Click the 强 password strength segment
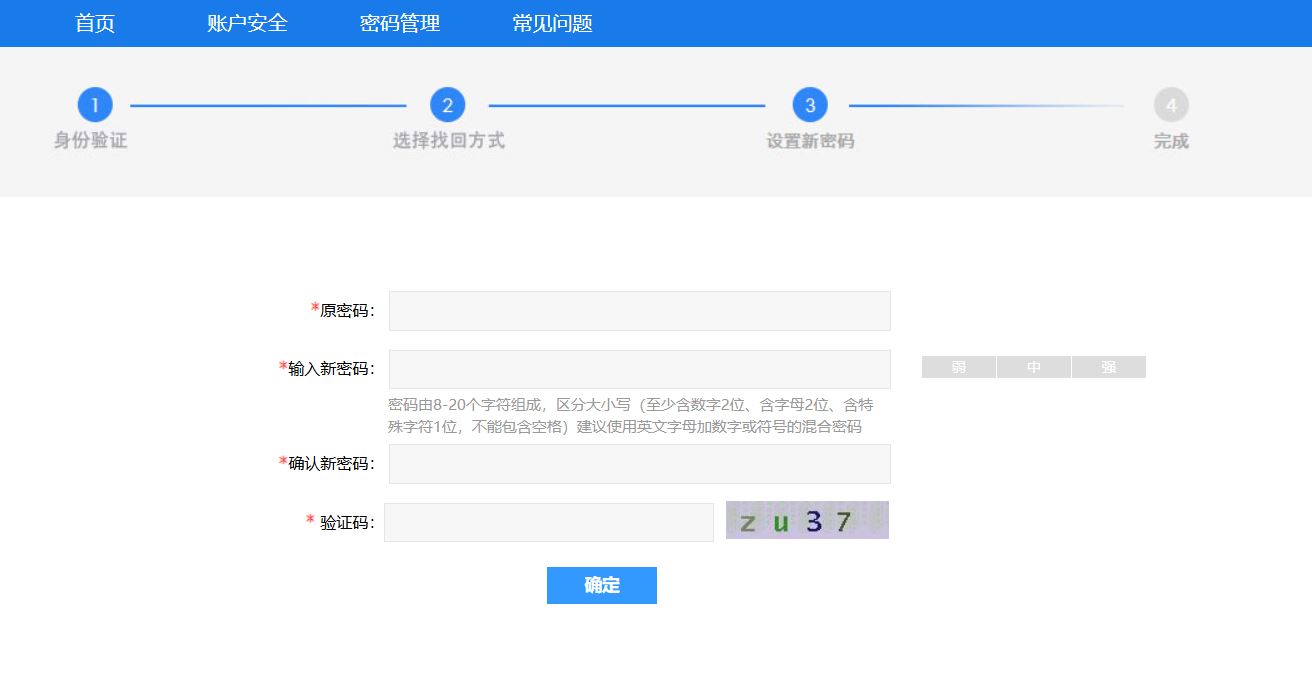This screenshot has height=695, width=1312. (x=1108, y=367)
